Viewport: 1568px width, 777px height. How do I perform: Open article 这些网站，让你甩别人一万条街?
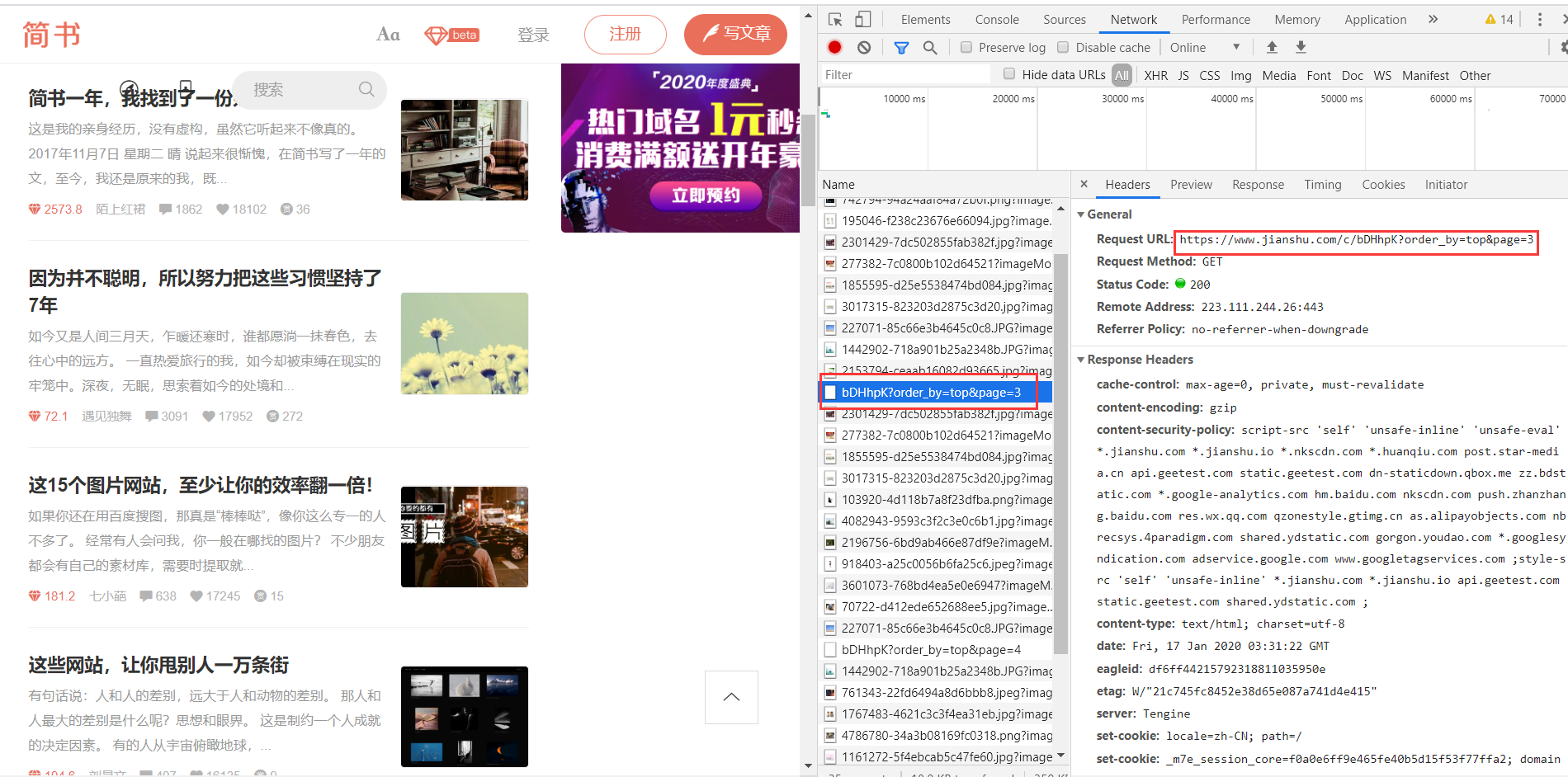[x=158, y=665]
